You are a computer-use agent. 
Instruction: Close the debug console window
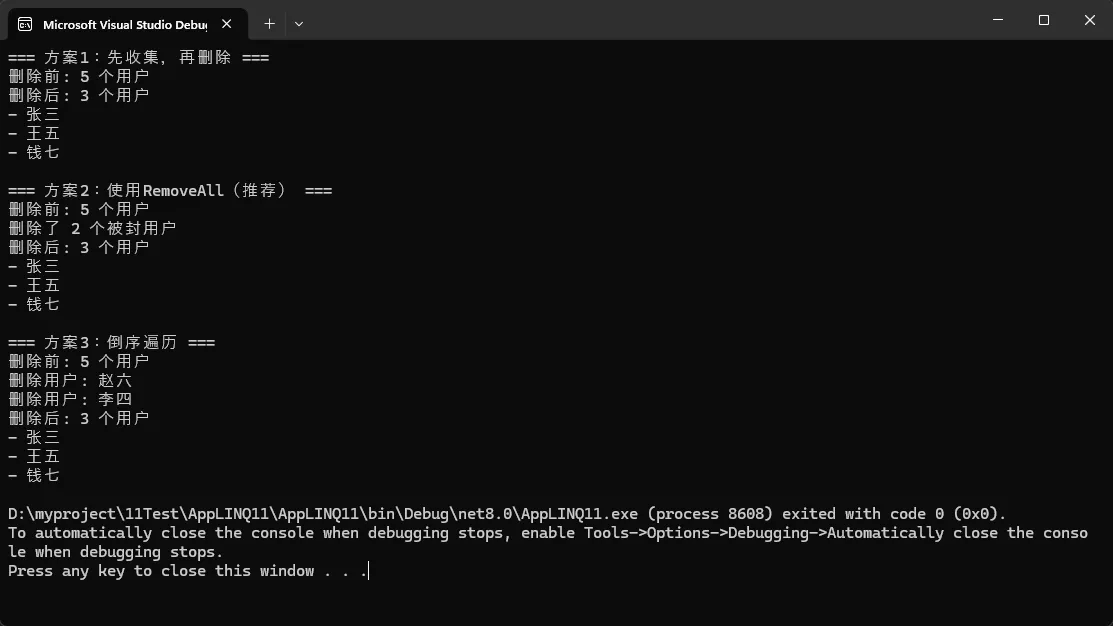coord(1089,20)
